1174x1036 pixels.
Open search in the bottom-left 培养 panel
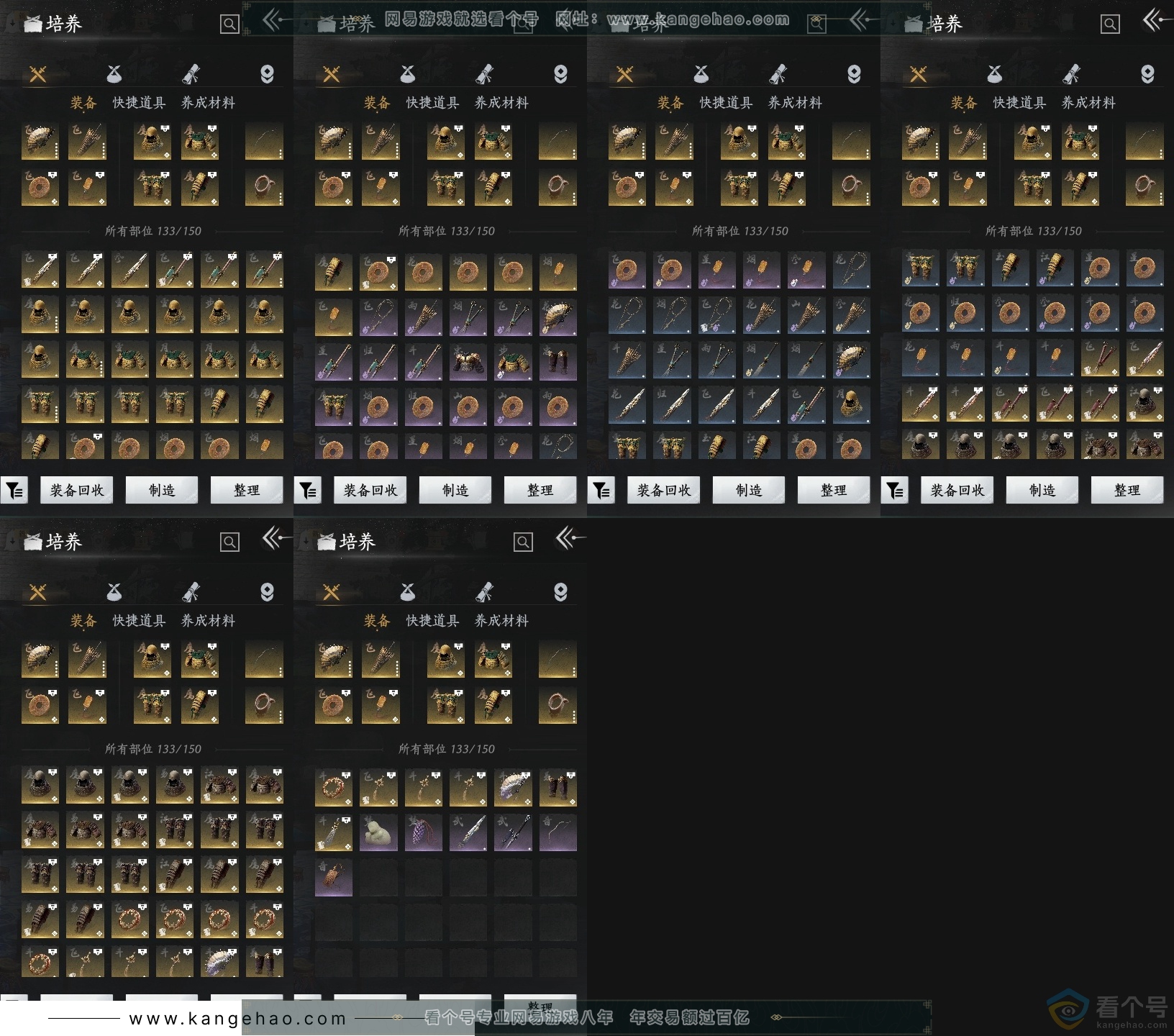229,542
